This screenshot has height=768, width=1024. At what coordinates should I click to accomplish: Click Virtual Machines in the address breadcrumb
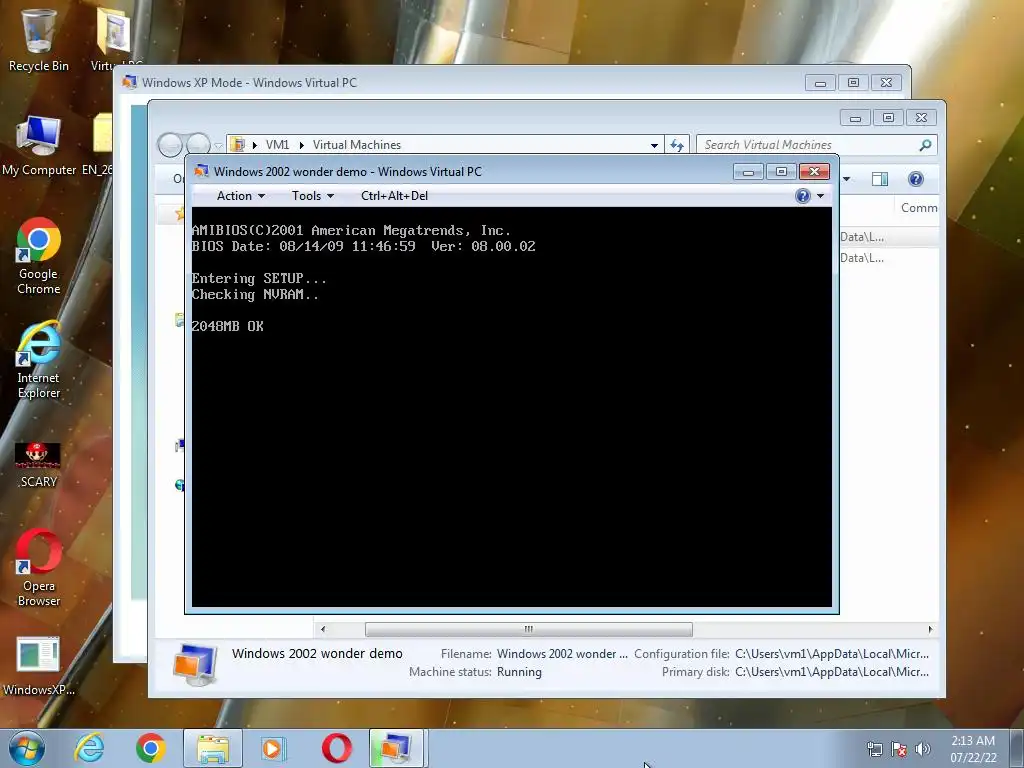[357, 145]
